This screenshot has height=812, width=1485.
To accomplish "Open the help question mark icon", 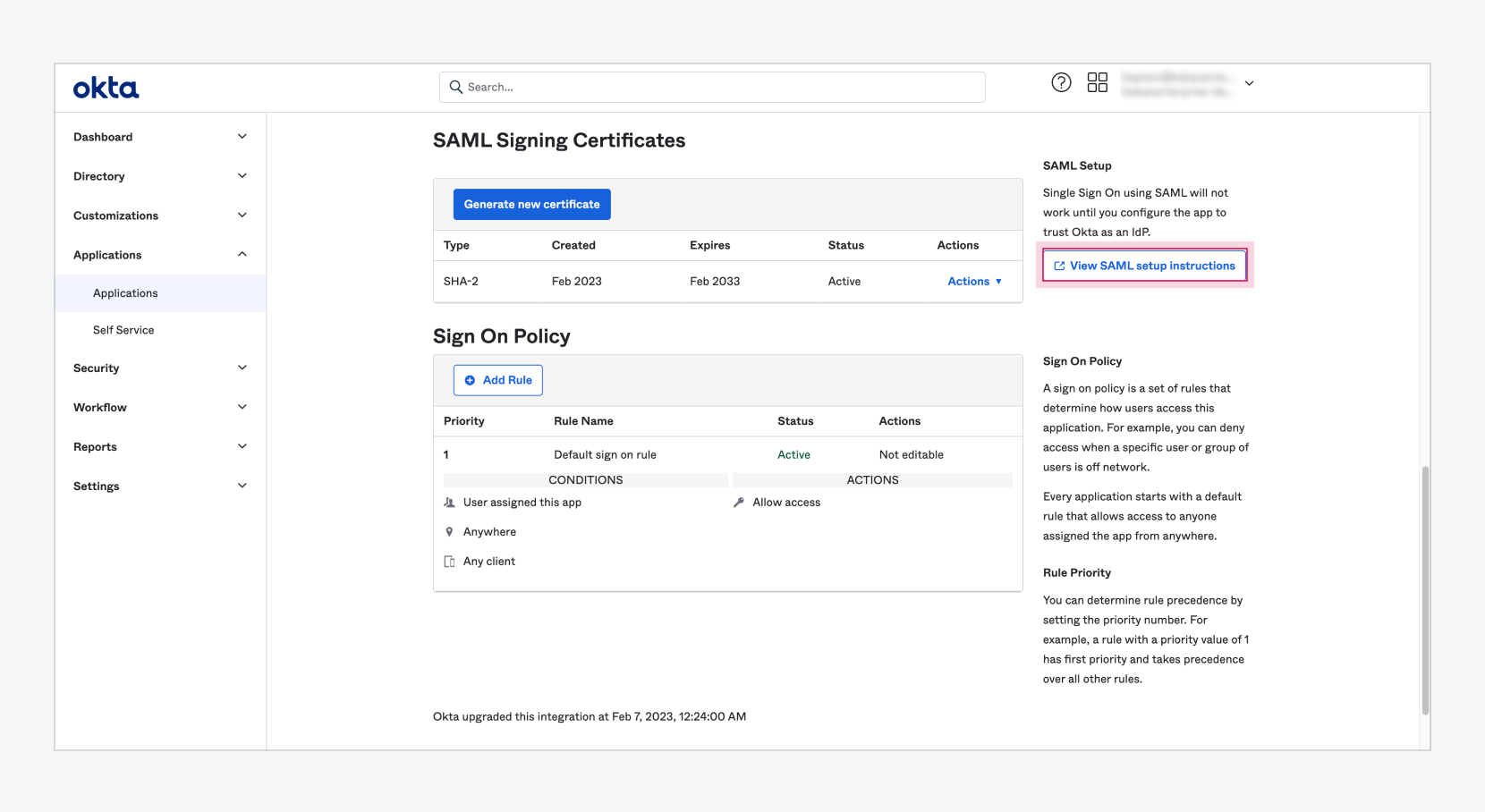I will 1061,82.
